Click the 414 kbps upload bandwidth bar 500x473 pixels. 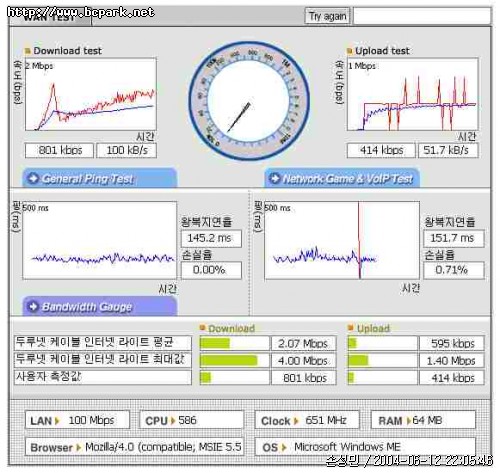point(382,378)
